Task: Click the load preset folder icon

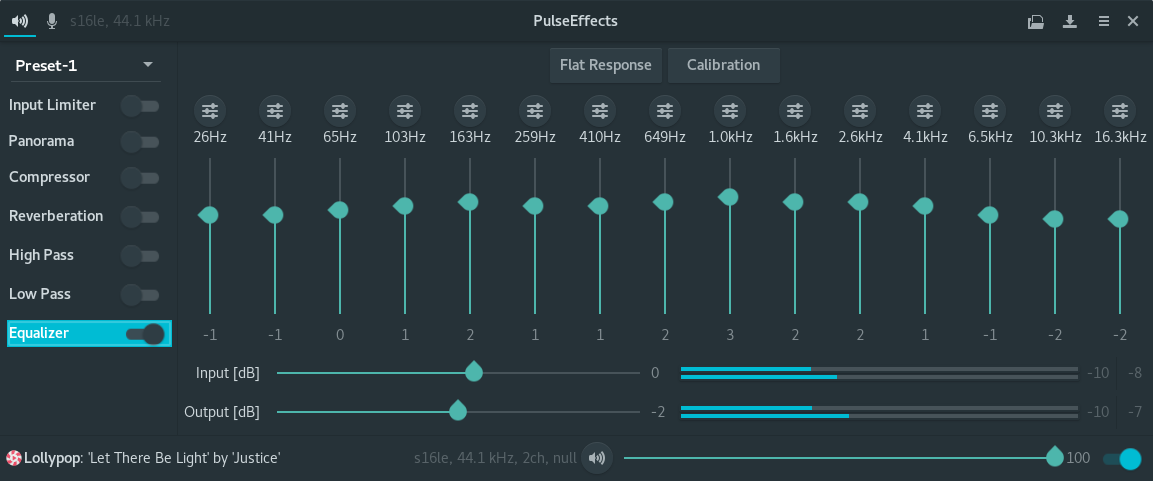Action: (1035, 21)
